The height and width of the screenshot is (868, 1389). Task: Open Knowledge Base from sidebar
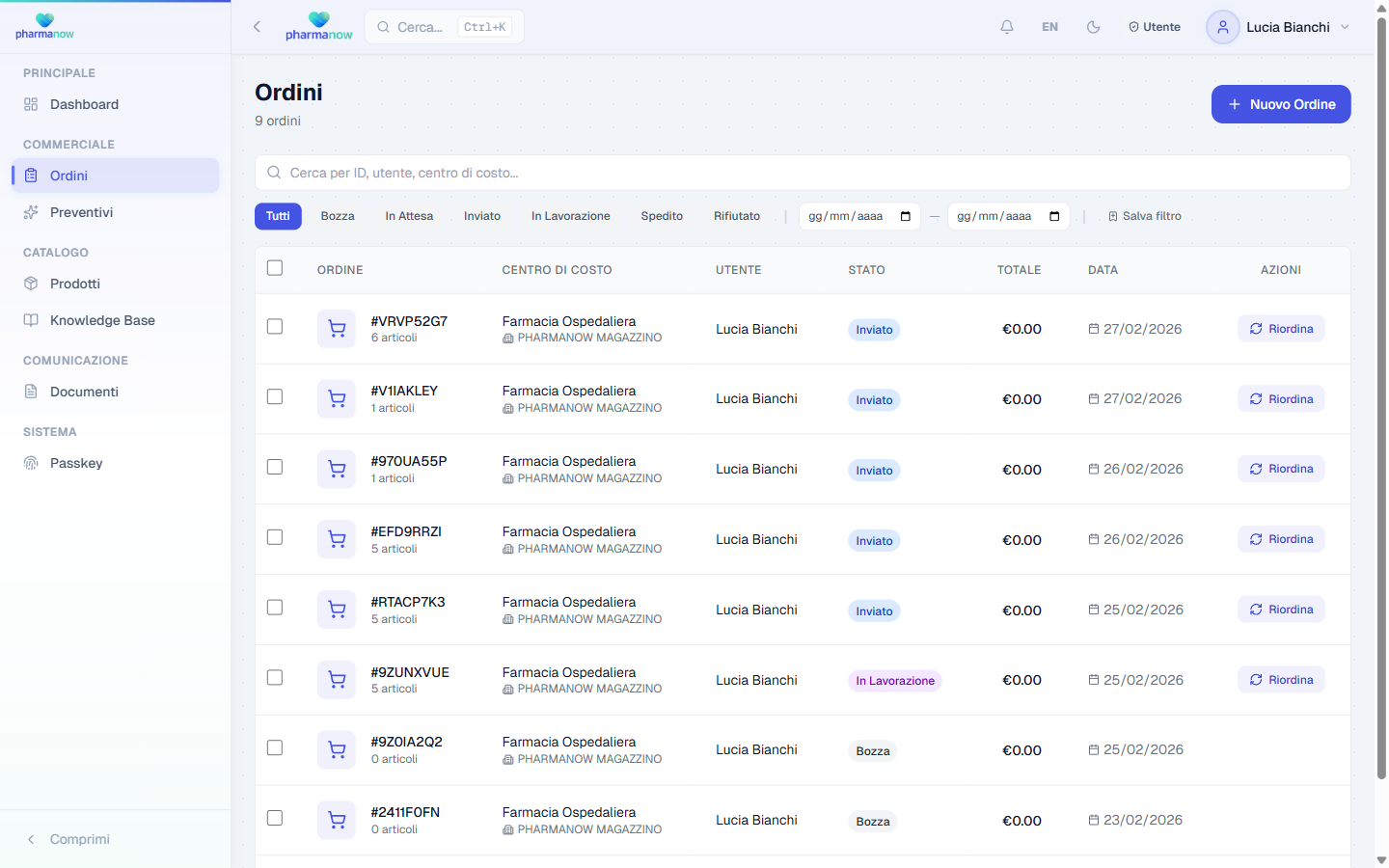pyautogui.click(x=102, y=320)
